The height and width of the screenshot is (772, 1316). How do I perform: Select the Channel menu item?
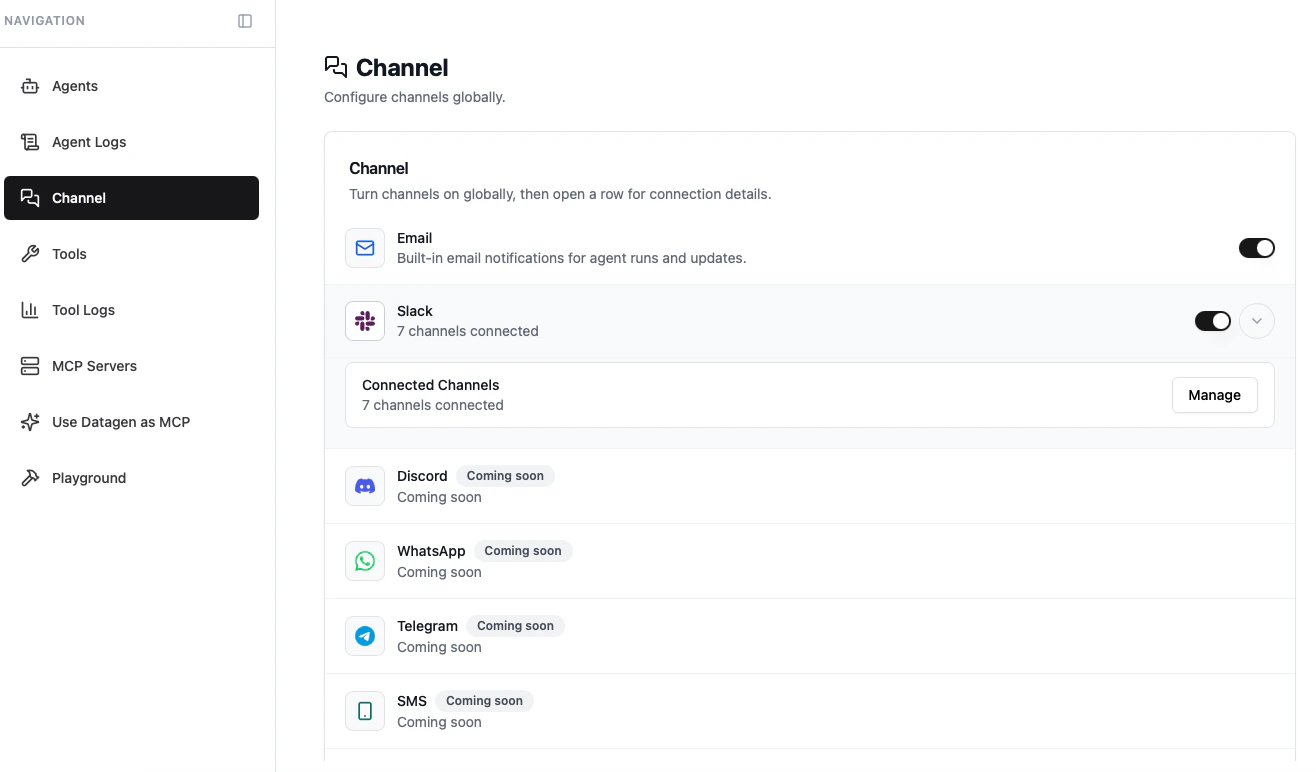tap(132, 198)
